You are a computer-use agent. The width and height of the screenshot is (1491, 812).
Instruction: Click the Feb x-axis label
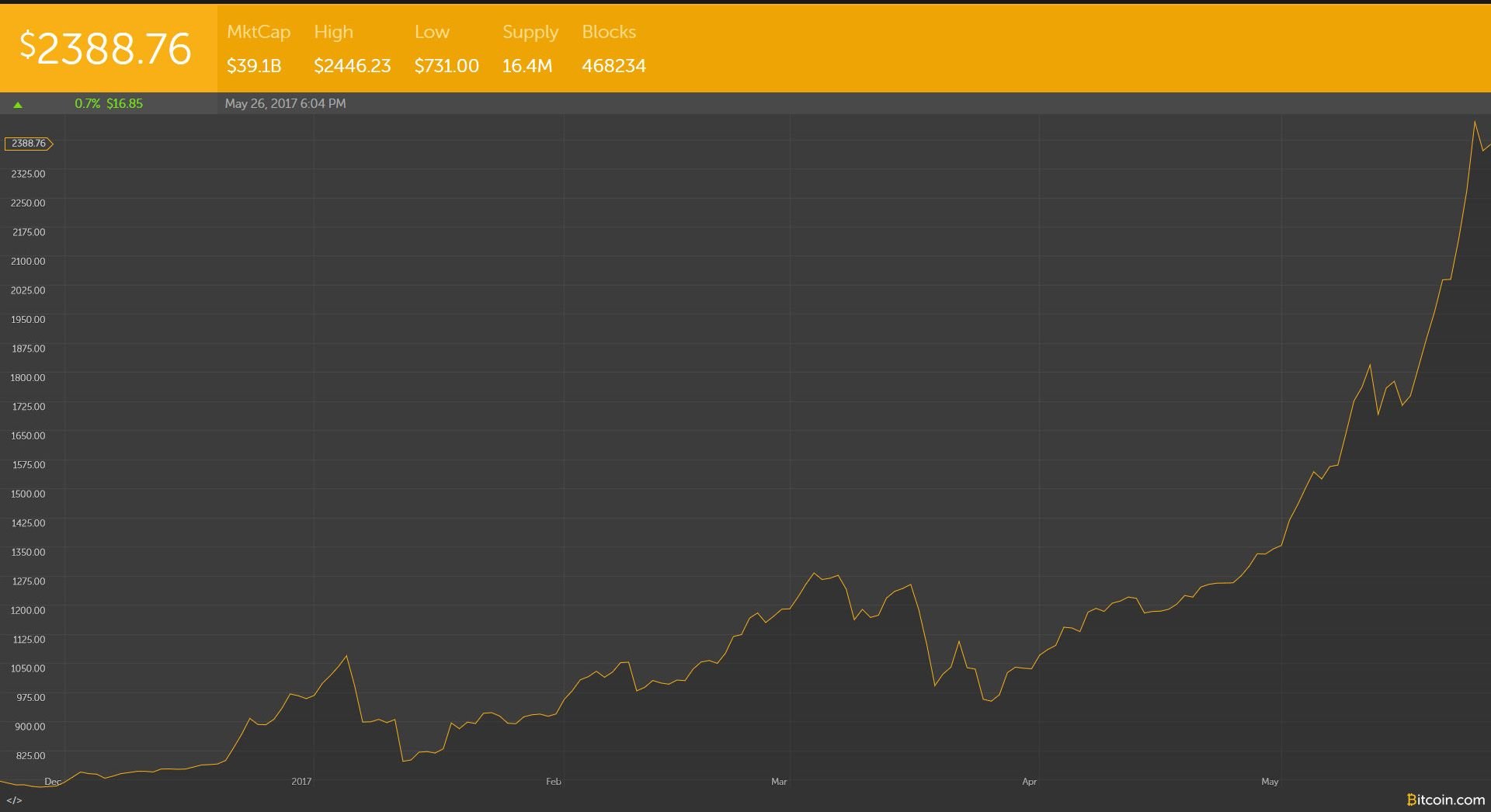(x=554, y=782)
